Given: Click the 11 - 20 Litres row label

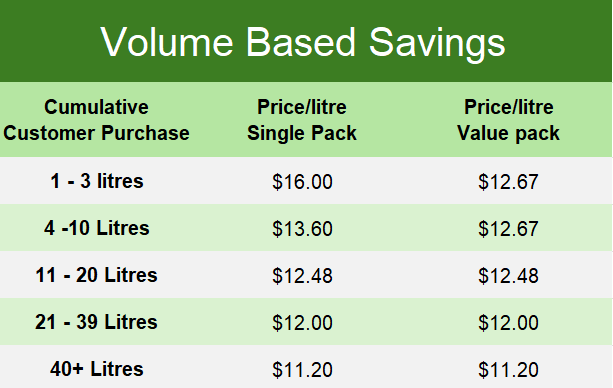Looking at the screenshot, I should [x=96, y=275].
